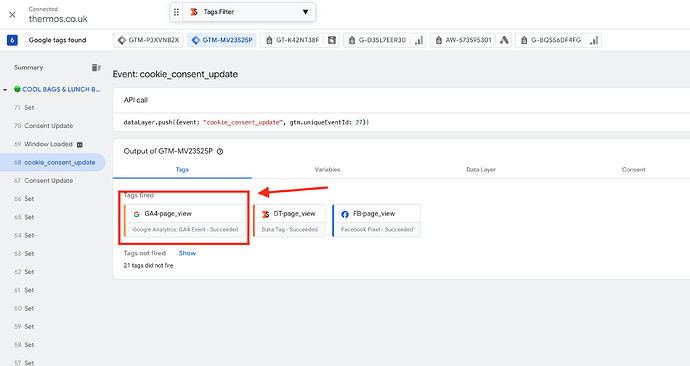The width and height of the screenshot is (690, 366).
Task: Click the diamond icon on GTM-P3XVNB2X
Action: click(x=122, y=40)
